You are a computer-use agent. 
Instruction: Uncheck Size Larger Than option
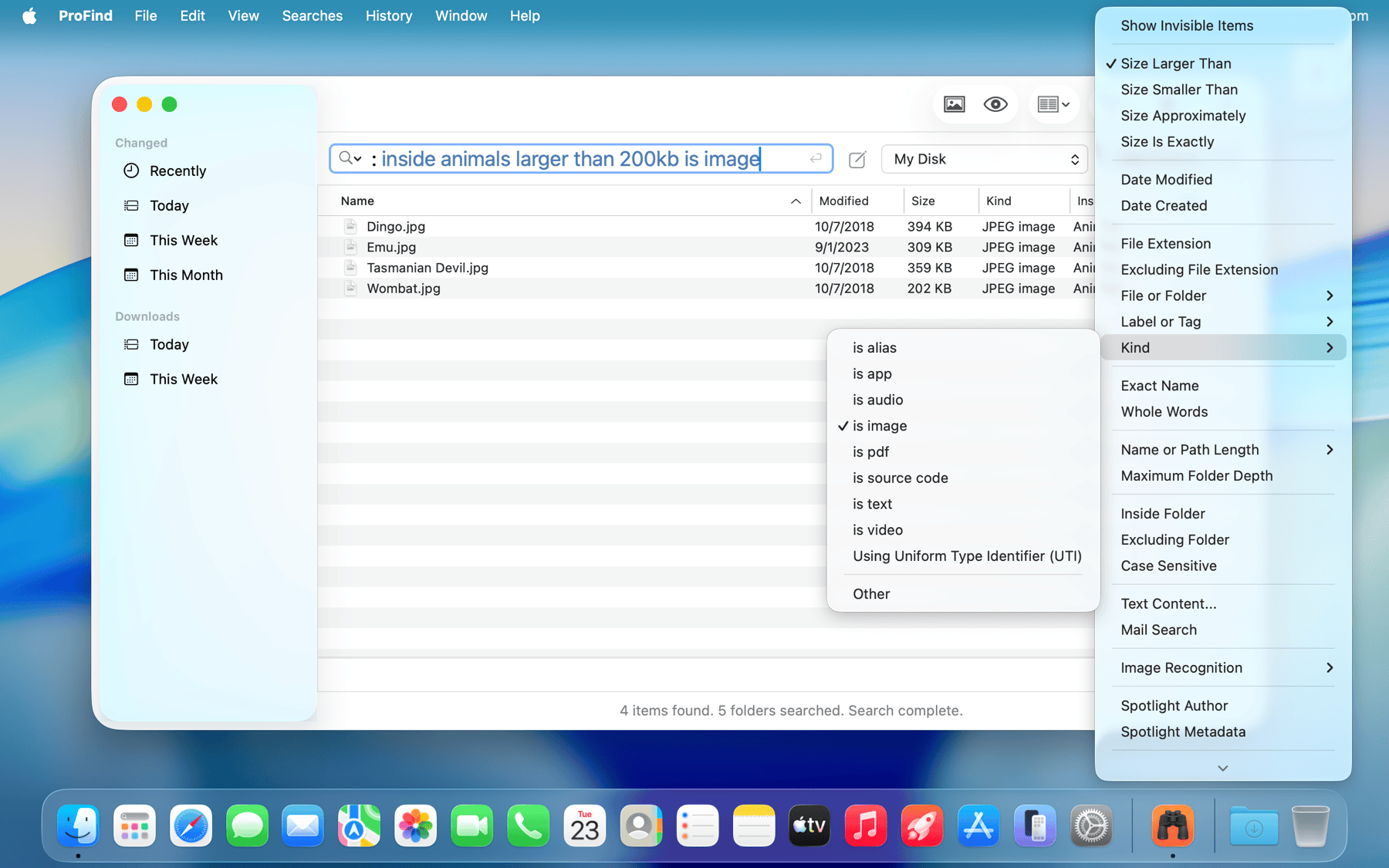tap(1223, 63)
